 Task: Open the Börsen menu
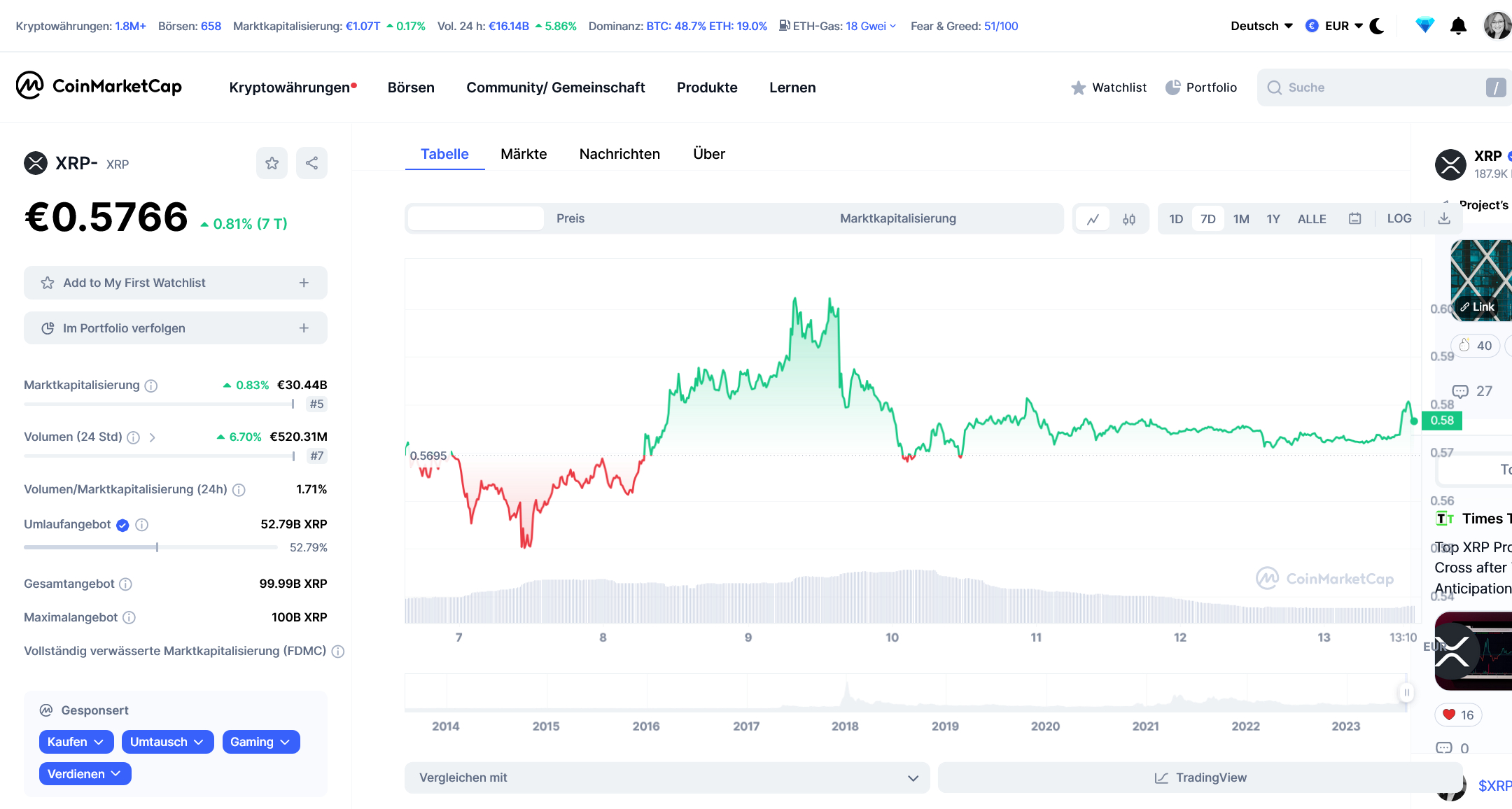(411, 87)
